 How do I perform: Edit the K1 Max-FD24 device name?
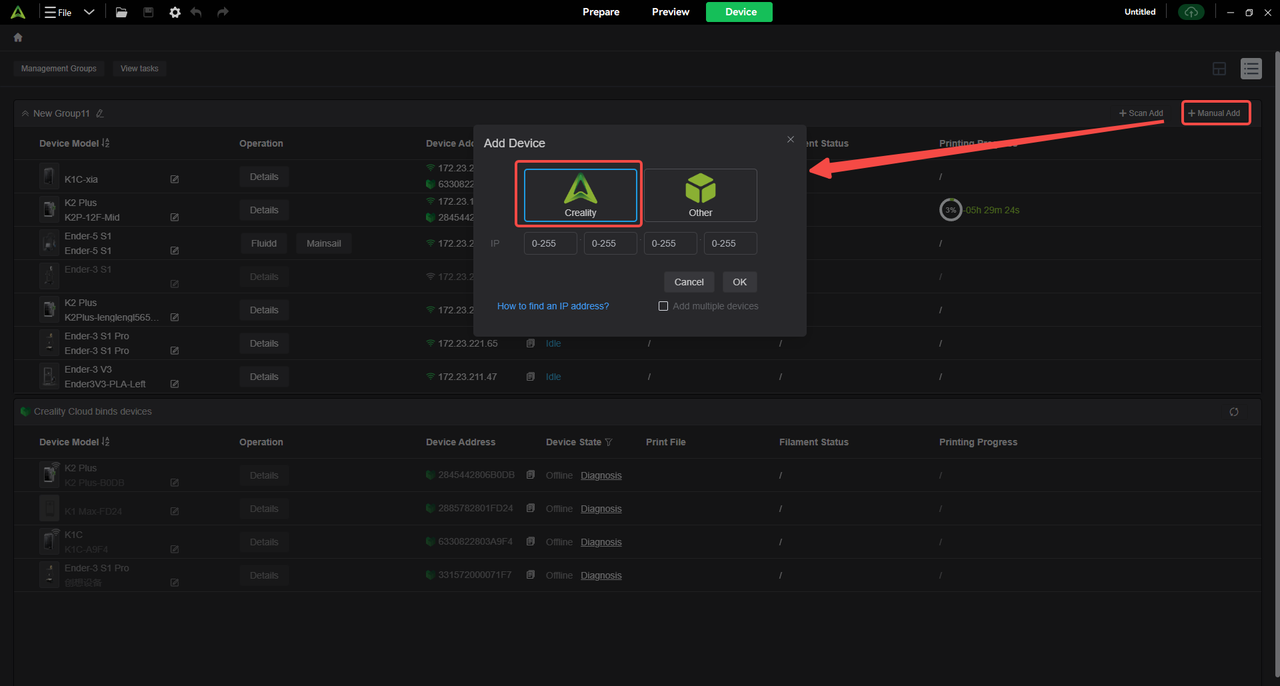tap(174, 512)
